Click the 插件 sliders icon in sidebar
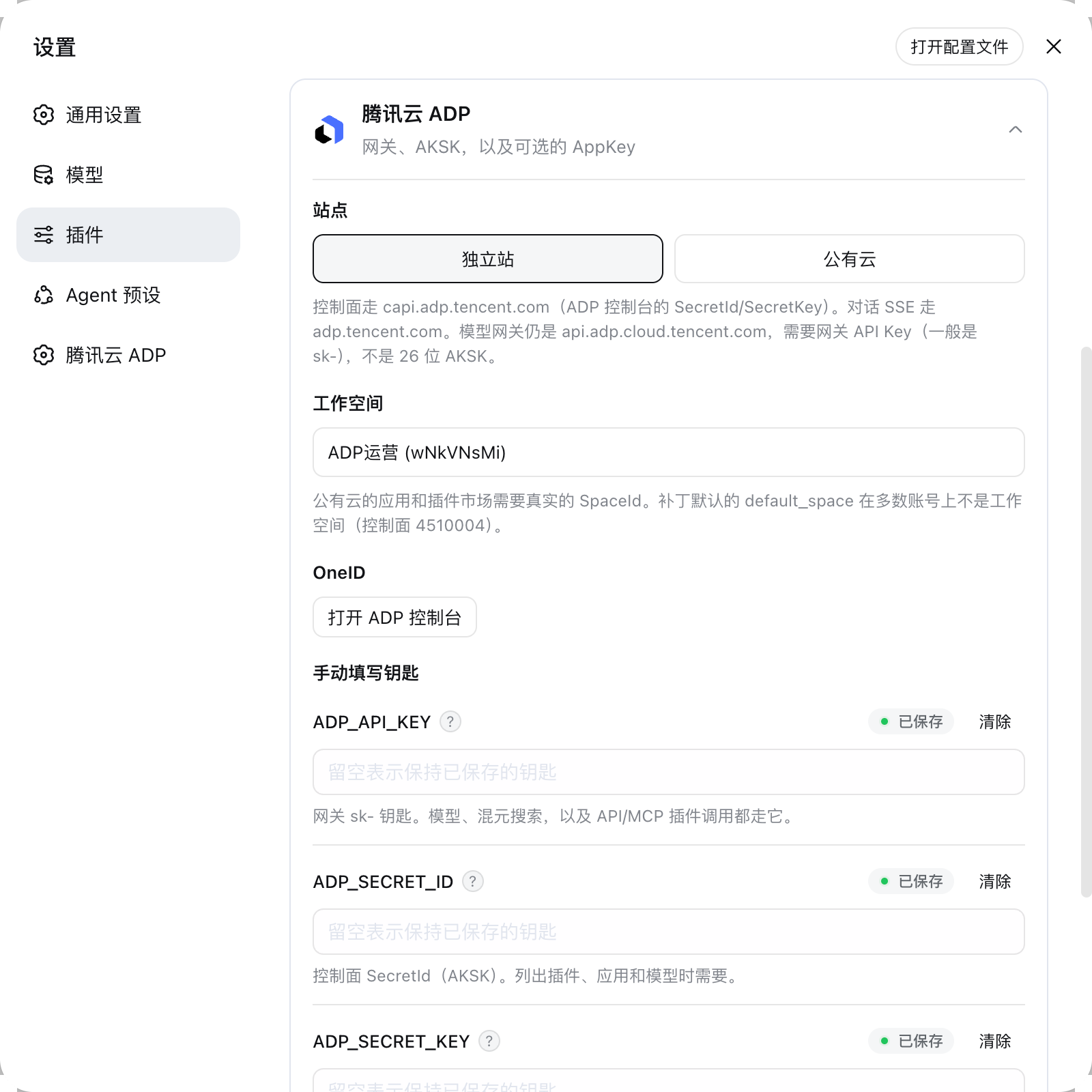Screen dimensions: 1092x1092 [44, 235]
